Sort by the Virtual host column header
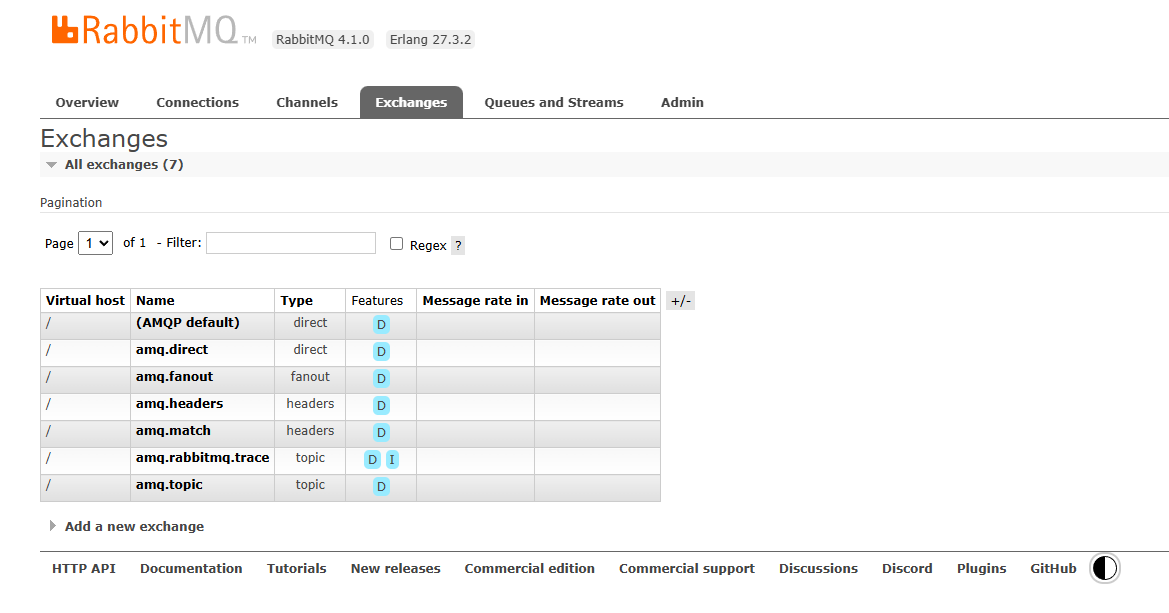1169x613 pixels. [85, 301]
